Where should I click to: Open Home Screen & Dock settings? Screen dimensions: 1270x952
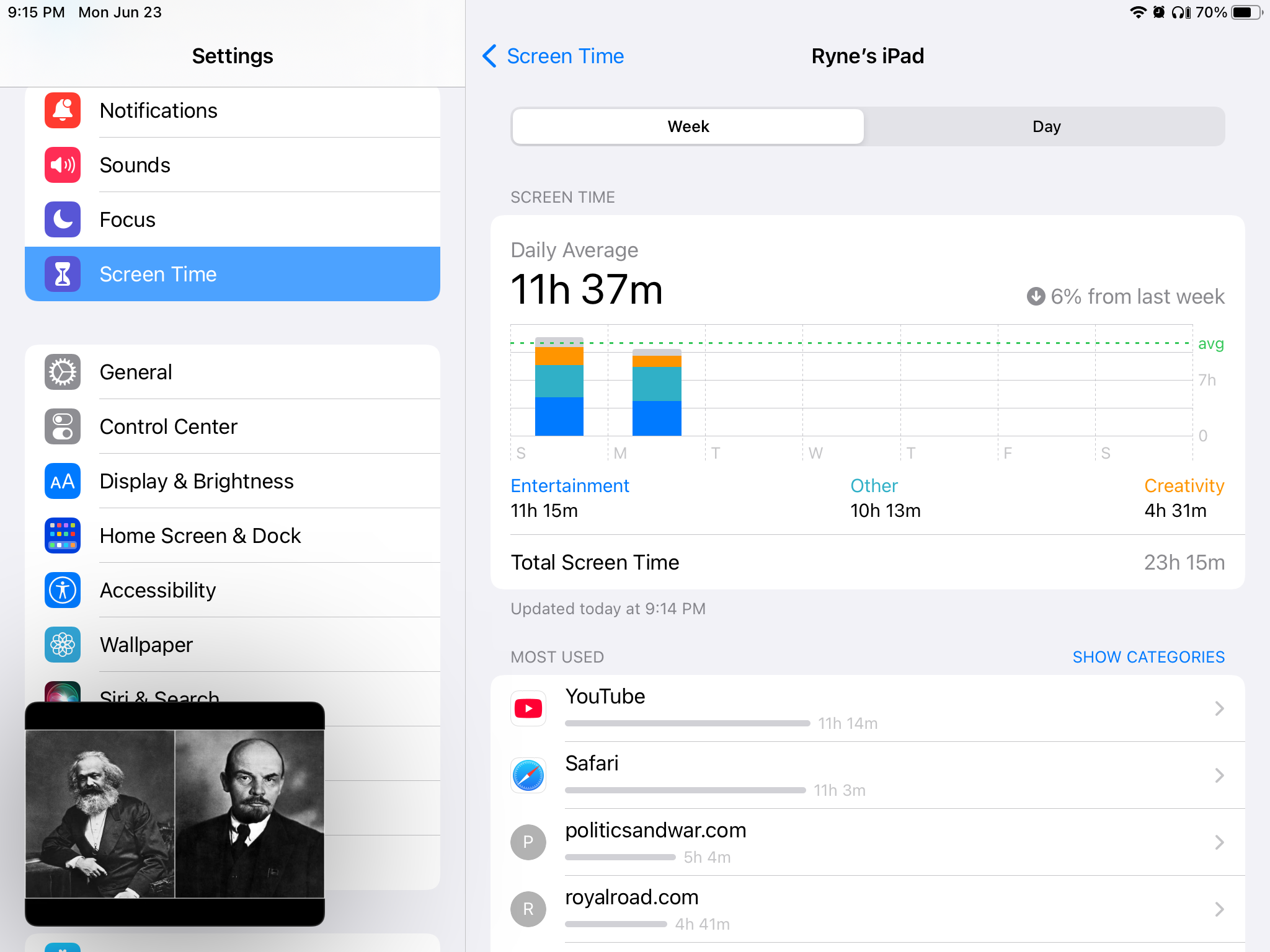click(x=200, y=536)
